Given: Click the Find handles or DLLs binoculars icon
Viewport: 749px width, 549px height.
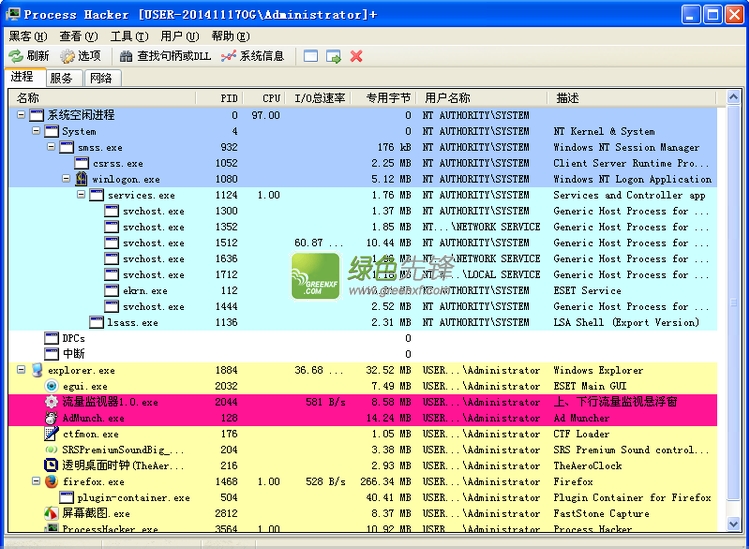Looking at the screenshot, I should [x=126, y=56].
